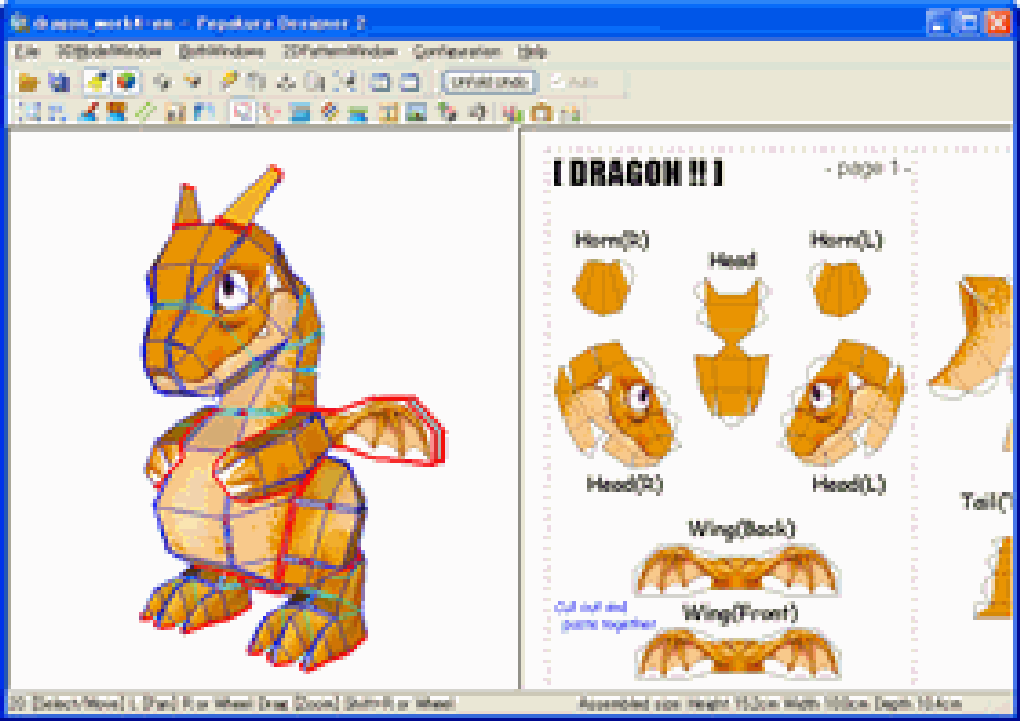Click the Head(R) unfolded pattern piece
1020x721 pixels.
point(615,403)
